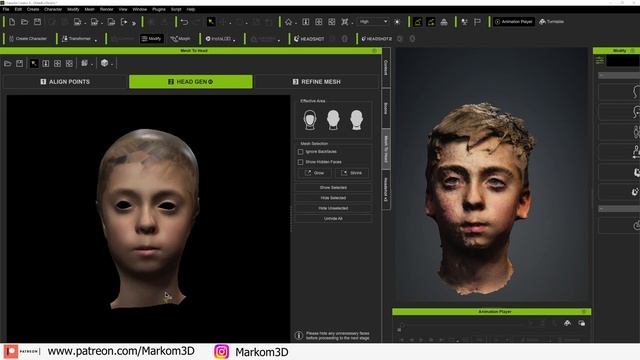640x360 pixels.
Task: Click the Shrink selection button
Action: [x=352, y=173]
